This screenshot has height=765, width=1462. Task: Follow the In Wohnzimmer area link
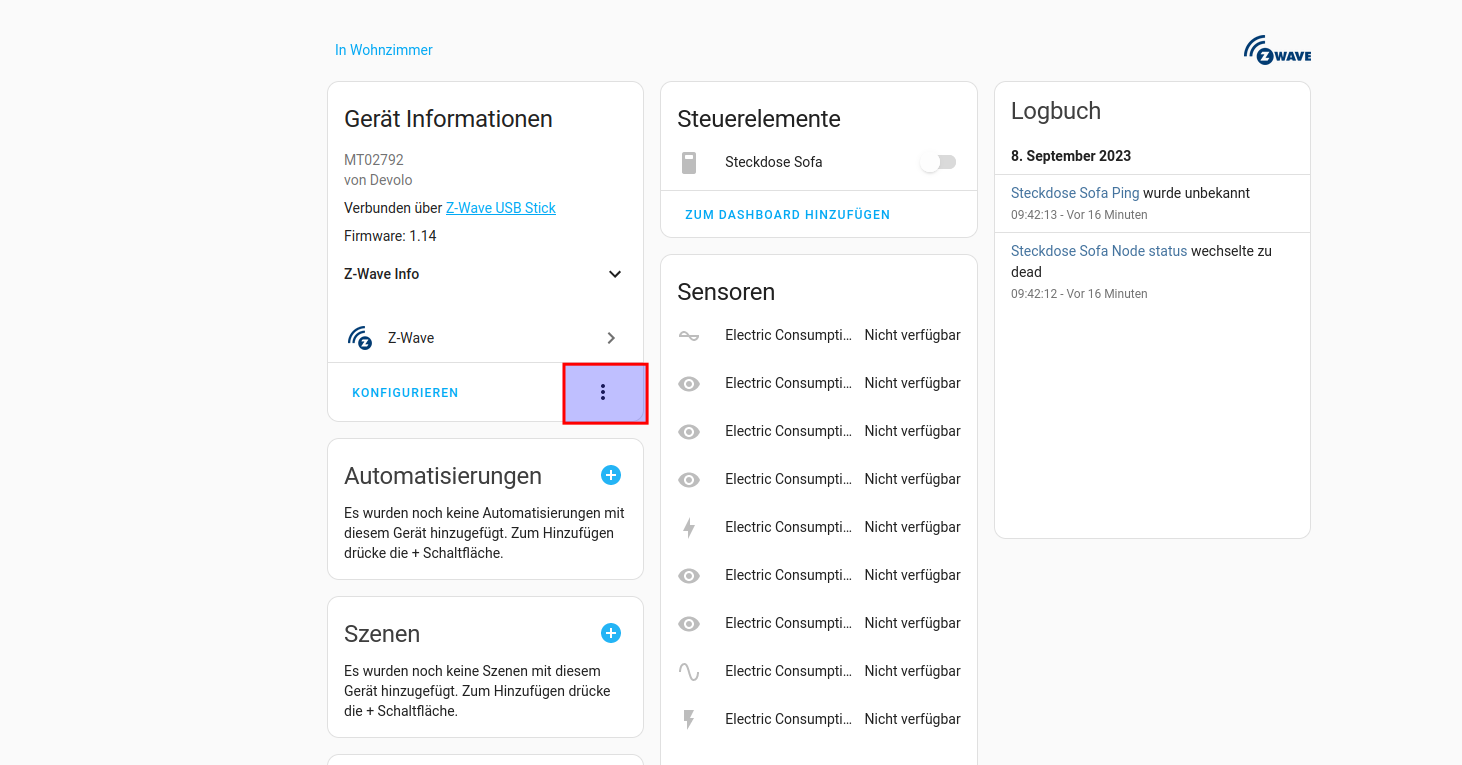[384, 50]
